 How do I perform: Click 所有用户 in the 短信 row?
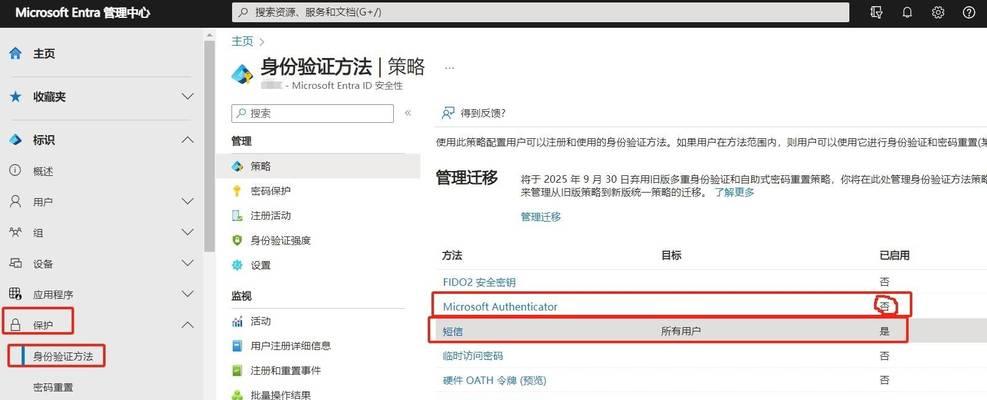(681, 331)
